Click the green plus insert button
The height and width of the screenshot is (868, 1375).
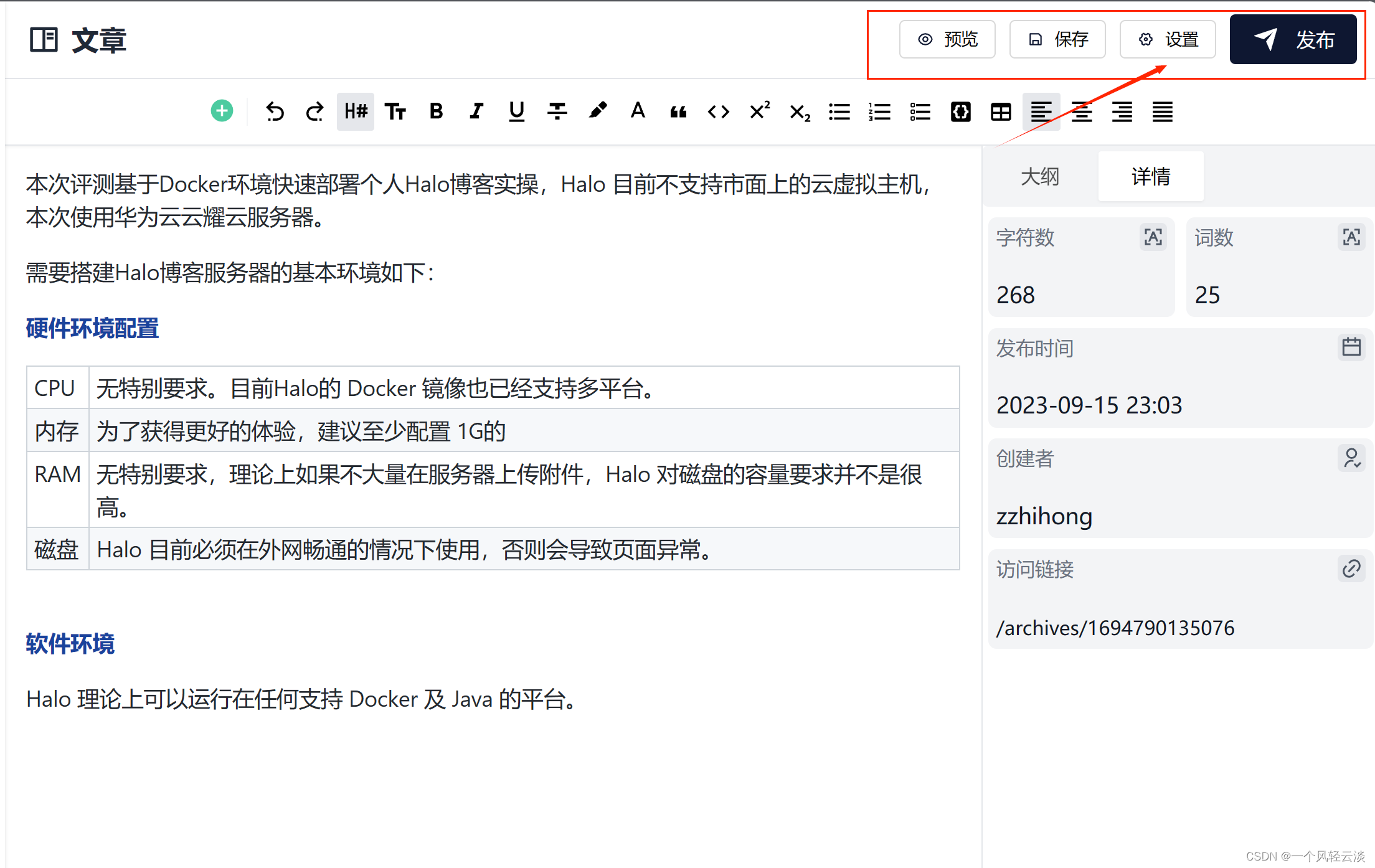(x=222, y=111)
